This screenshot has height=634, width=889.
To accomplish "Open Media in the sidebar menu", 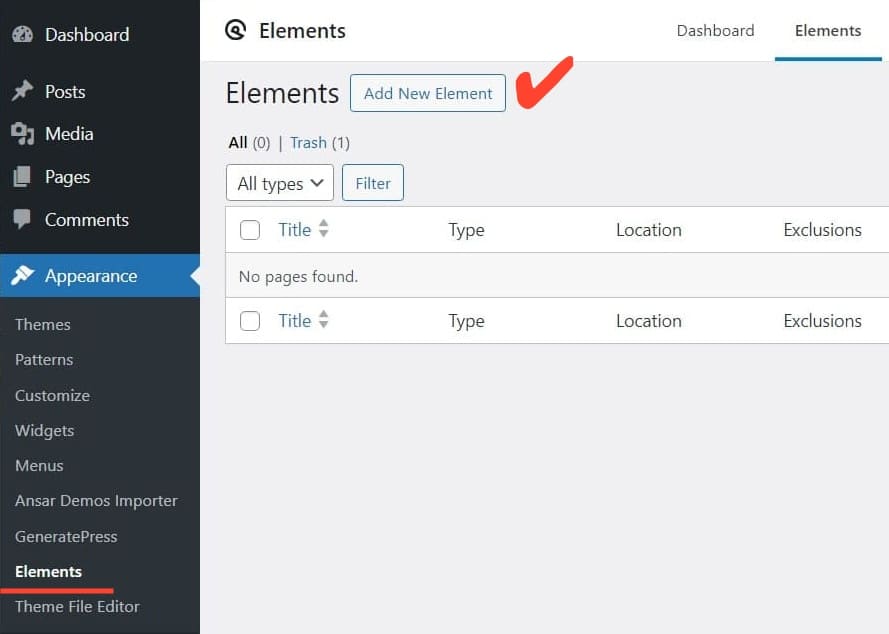I will pyautogui.click(x=69, y=134).
